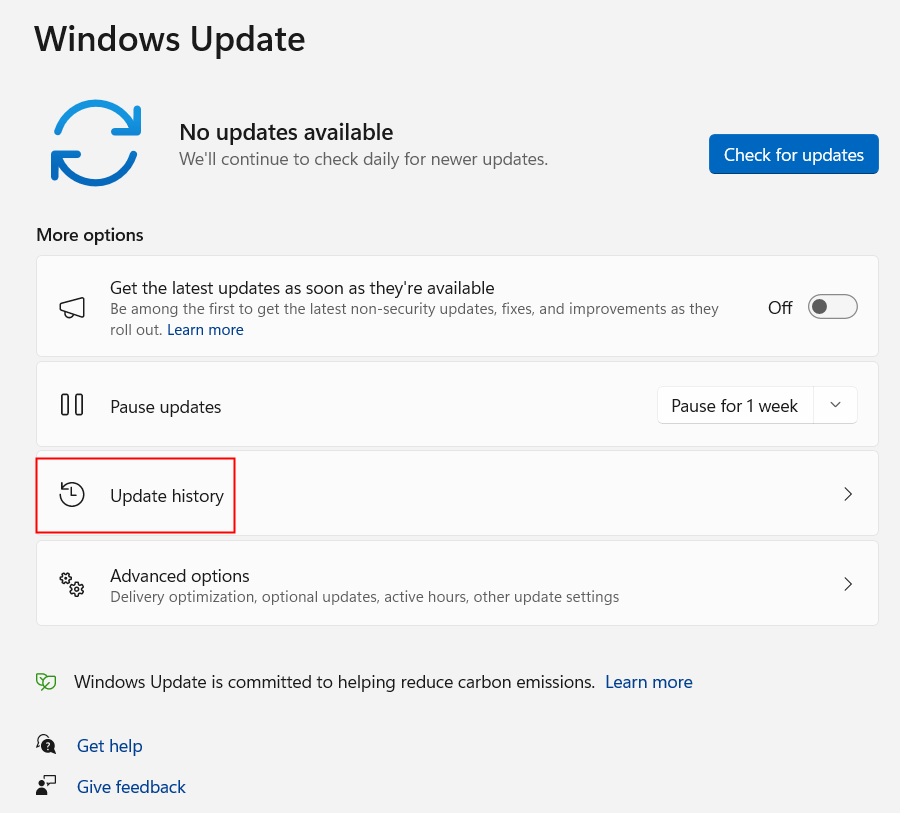Click the Give feedback person icon
The image size is (900, 813).
point(46,785)
